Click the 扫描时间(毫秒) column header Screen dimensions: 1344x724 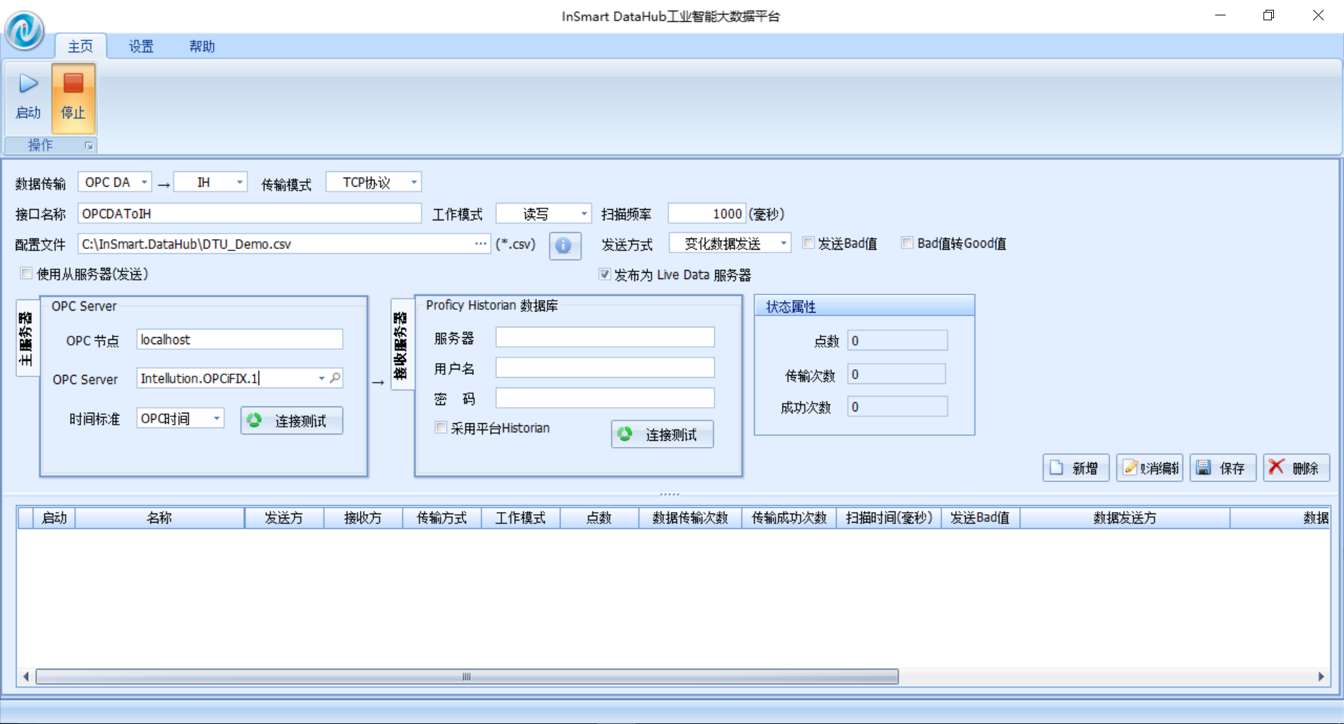click(x=889, y=518)
